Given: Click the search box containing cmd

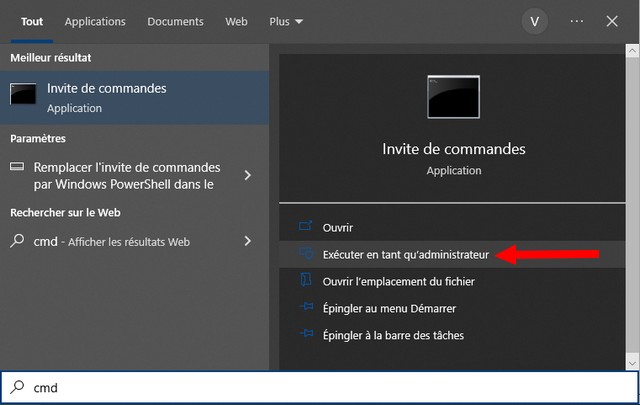Looking at the screenshot, I should click(320, 388).
